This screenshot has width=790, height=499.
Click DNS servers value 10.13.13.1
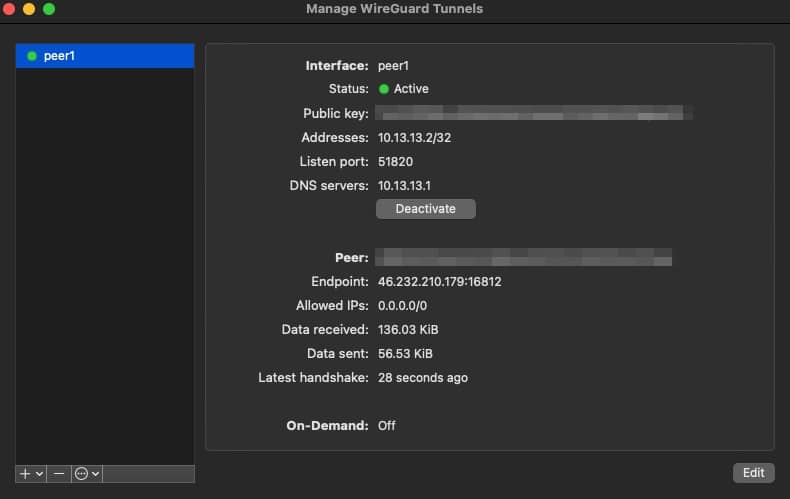coord(405,185)
